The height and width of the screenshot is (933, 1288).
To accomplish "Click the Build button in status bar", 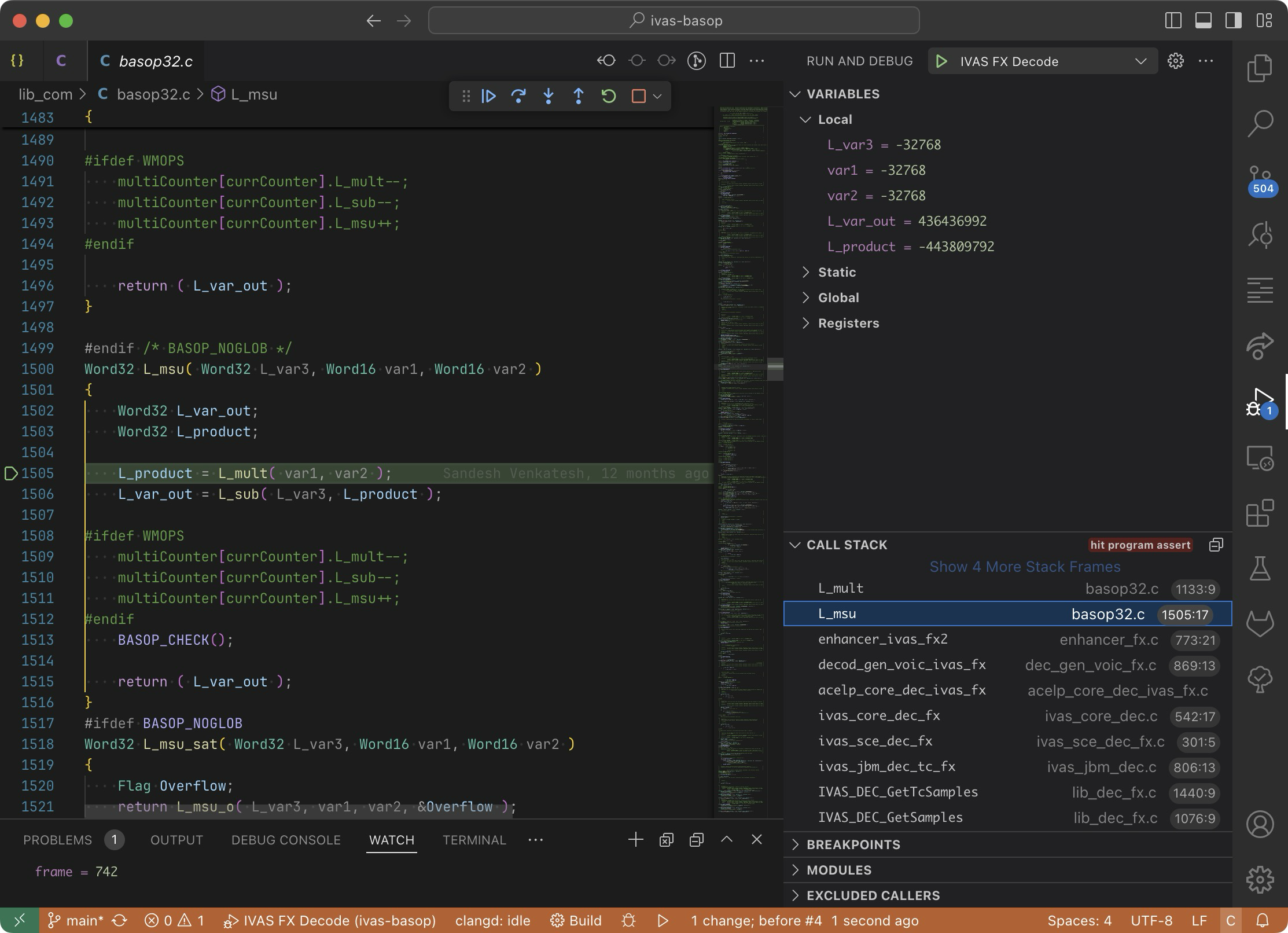I will [576, 920].
